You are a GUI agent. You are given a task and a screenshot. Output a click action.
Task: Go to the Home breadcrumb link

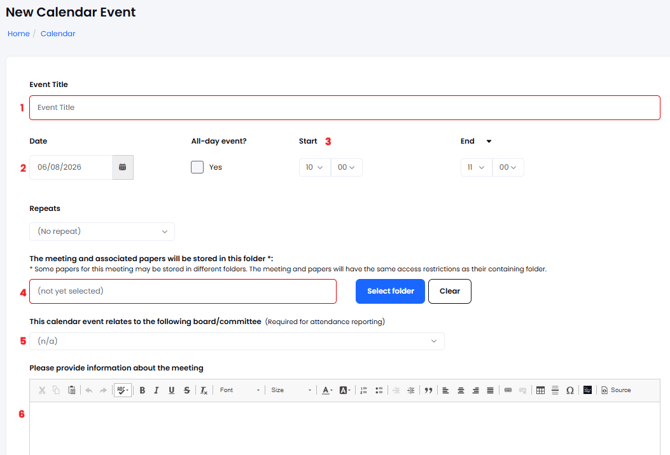pyautogui.click(x=18, y=34)
